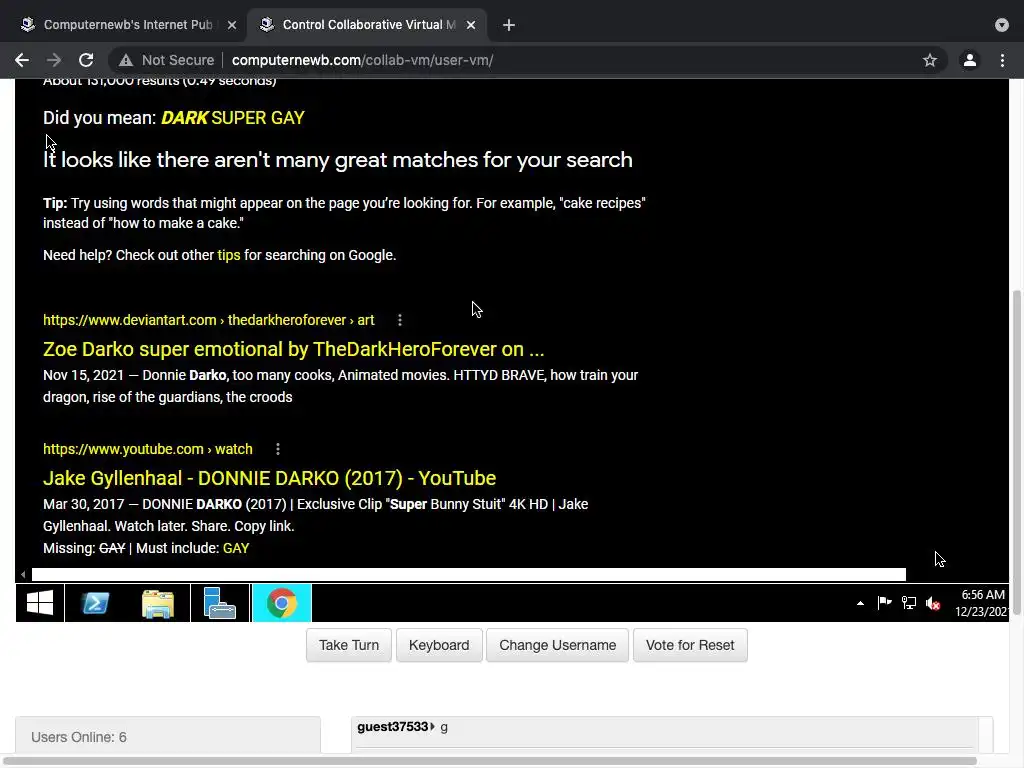Click the 'tips' search help link

229,255
